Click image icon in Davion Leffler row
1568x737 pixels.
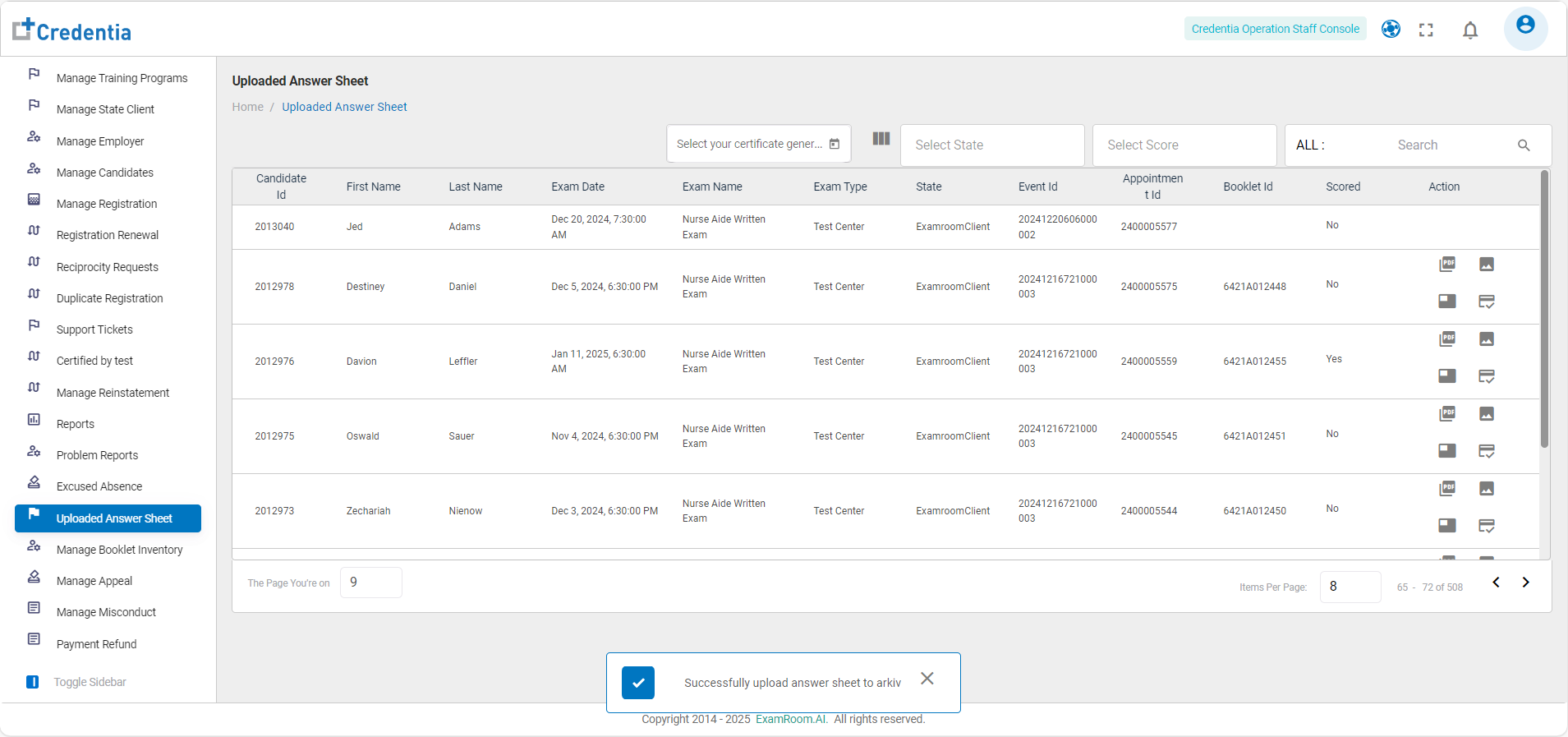coord(1487,339)
